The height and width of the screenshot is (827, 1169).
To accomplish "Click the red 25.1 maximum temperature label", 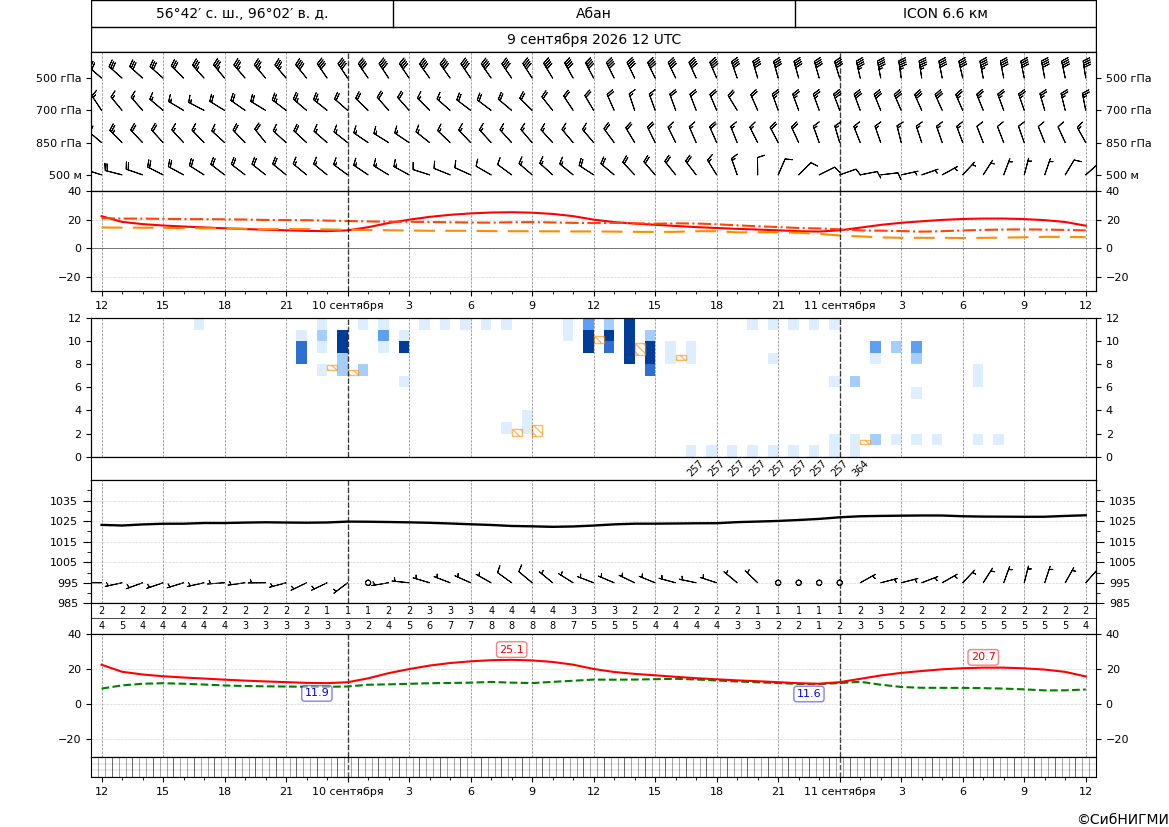I will pos(511,650).
